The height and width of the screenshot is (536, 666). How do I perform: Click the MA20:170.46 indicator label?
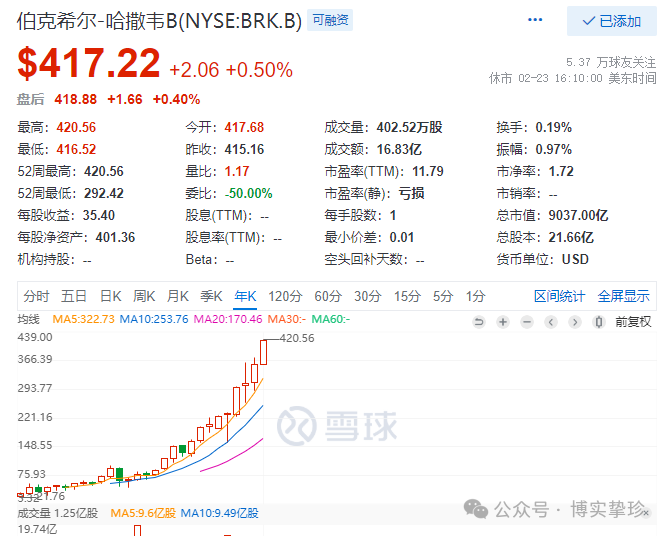(x=228, y=319)
